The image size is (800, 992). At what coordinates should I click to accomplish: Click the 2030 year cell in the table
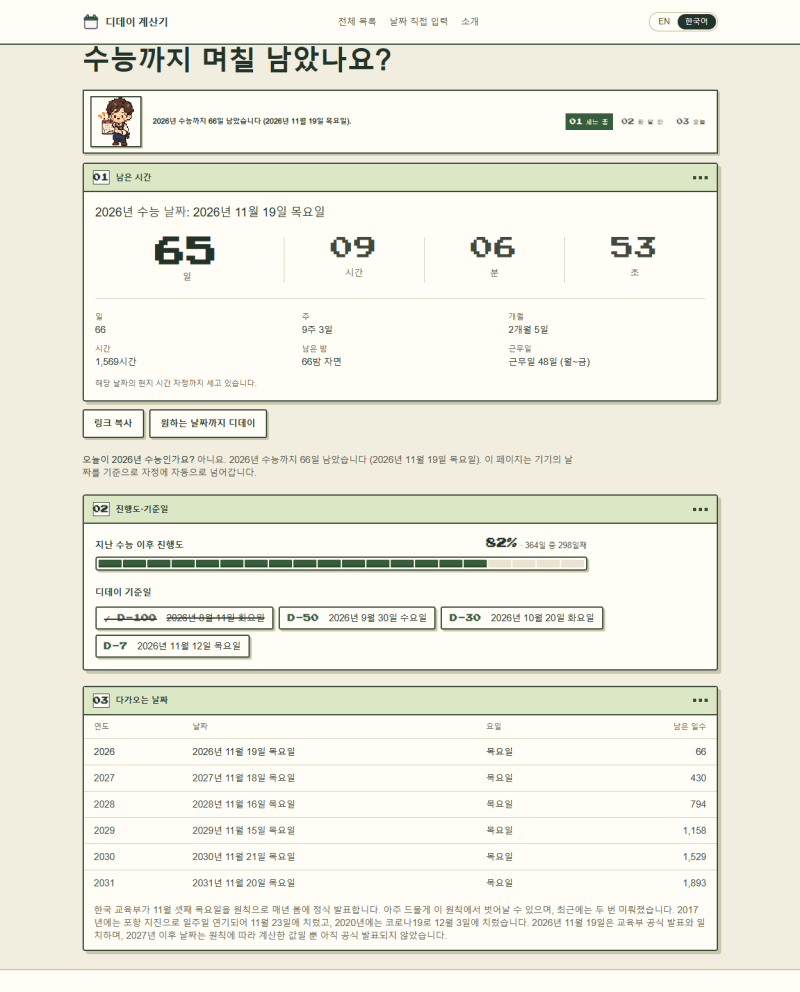104,857
